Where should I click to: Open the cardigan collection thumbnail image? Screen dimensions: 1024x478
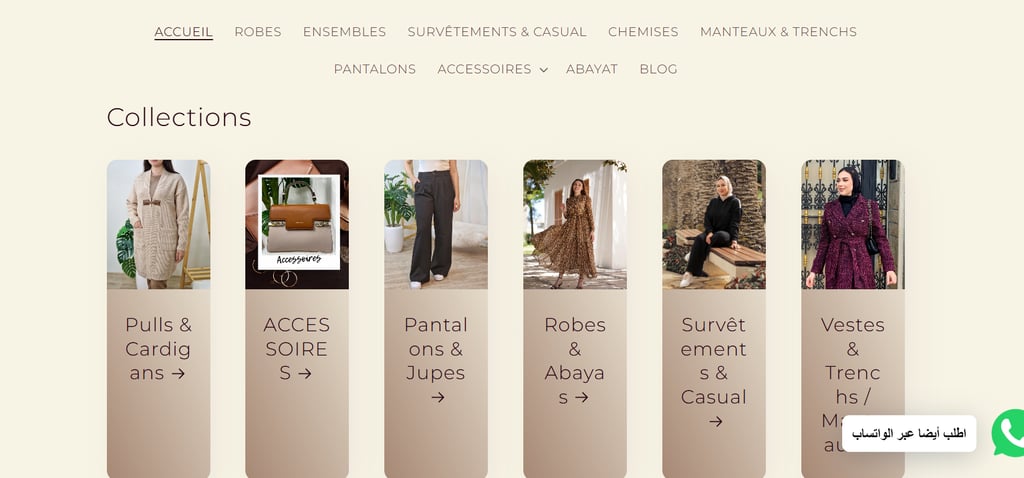click(x=159, y=224)
